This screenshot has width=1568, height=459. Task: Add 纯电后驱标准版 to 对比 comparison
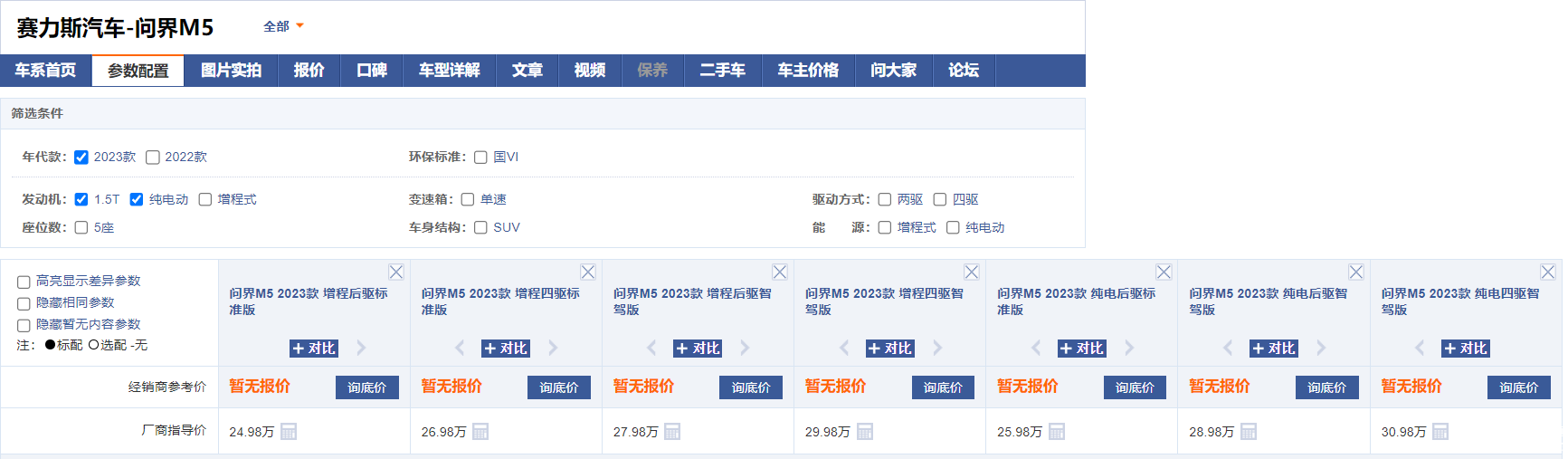(1081, 349)
